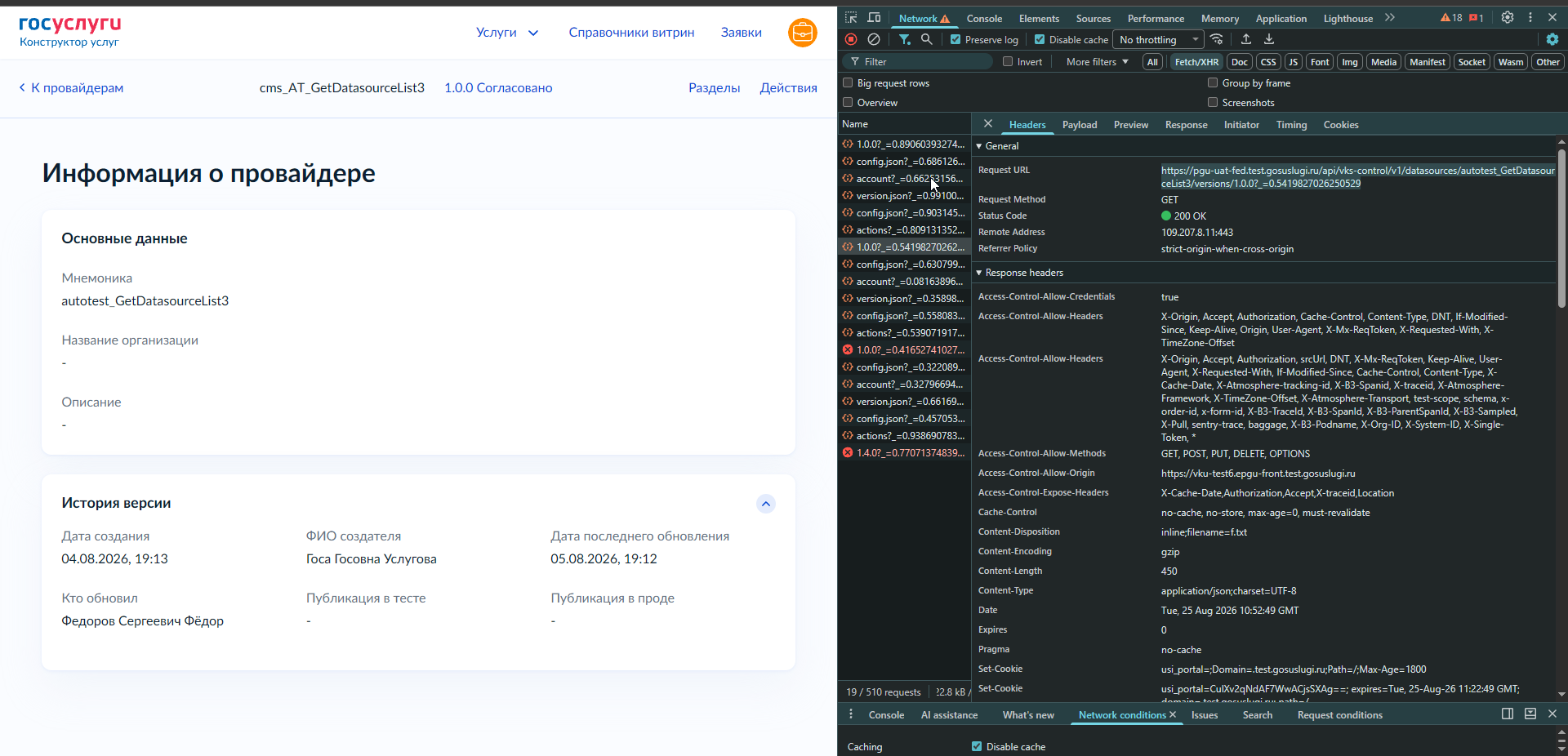Switch to the Console DevTools tab
1568x756 pixels.
click(x=984, y=18)
